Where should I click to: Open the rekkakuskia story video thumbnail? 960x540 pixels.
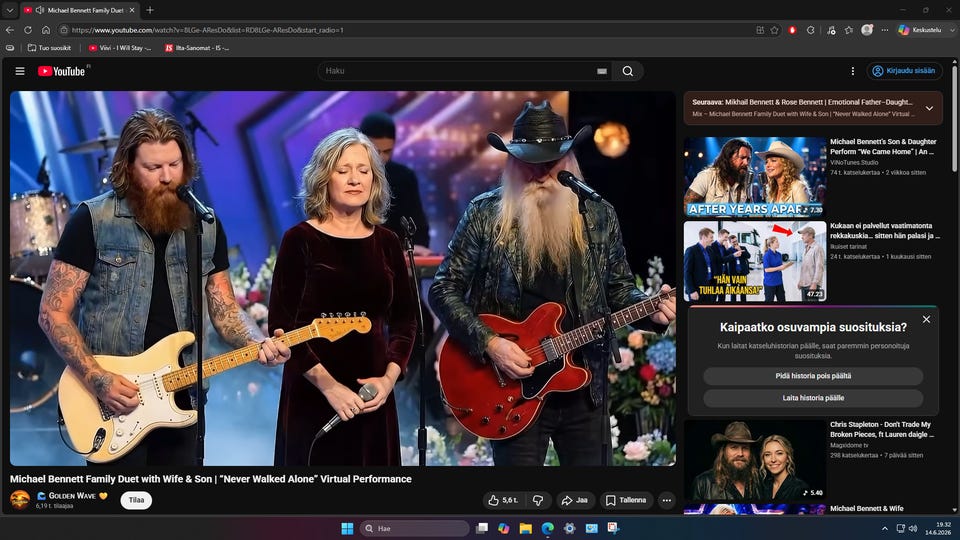point(754,261)
